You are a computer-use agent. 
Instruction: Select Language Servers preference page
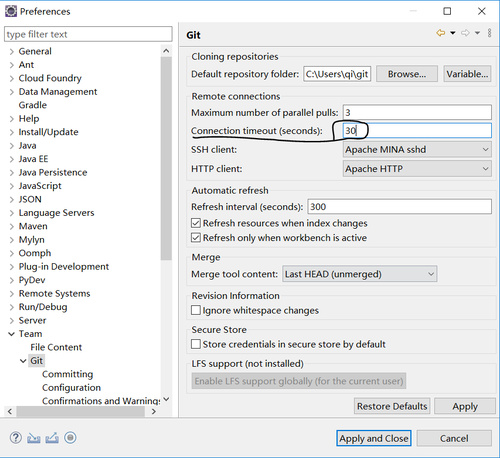[x=56, y=213]
